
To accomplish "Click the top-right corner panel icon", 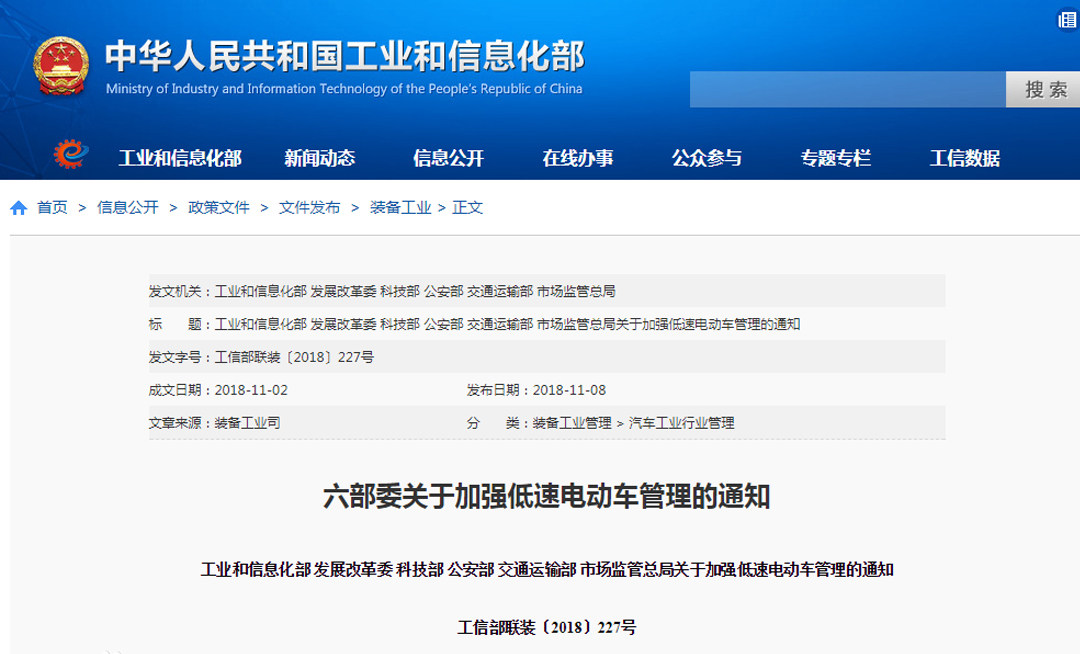I will [x=1067, y=20].
